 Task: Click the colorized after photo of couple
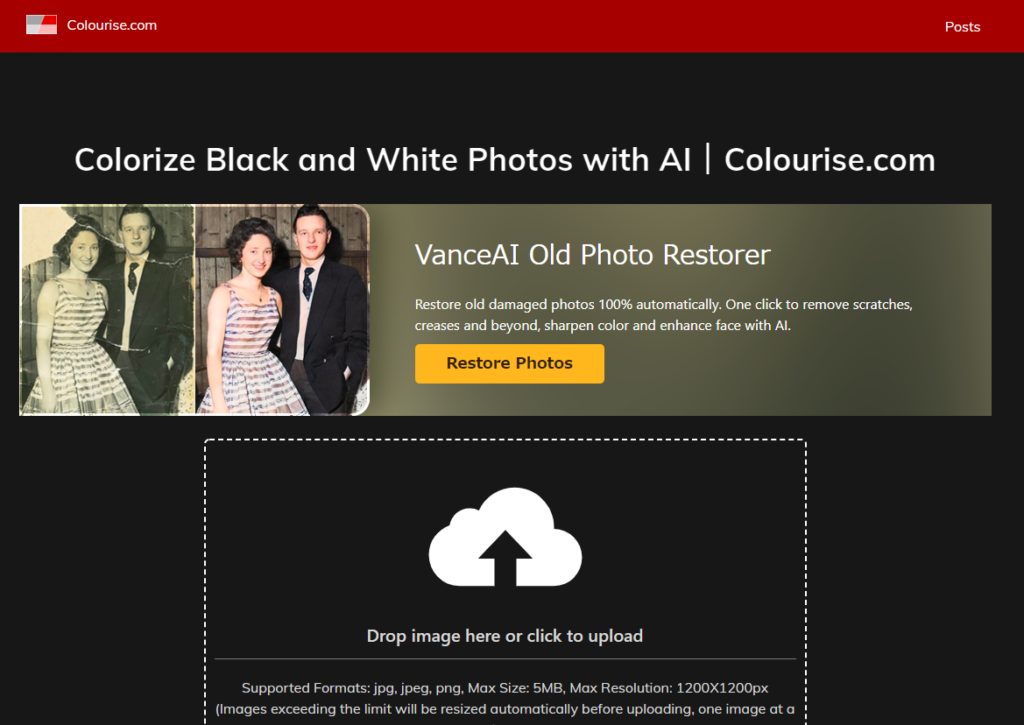(282, 310)
